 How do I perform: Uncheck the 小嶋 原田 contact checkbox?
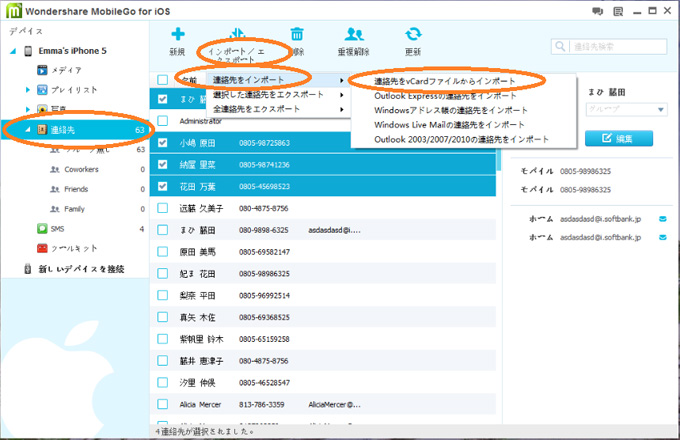point(163,143)
